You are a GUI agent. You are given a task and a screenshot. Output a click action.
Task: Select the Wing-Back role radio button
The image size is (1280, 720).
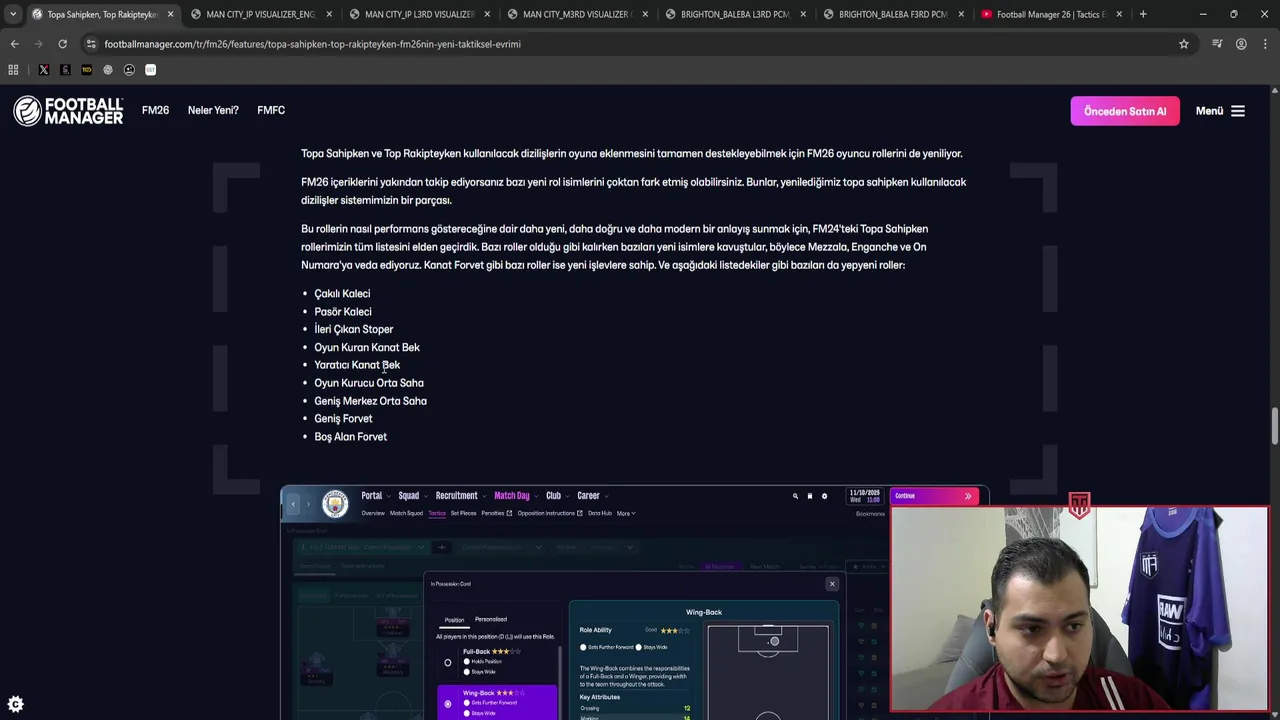tap(448, 704)
